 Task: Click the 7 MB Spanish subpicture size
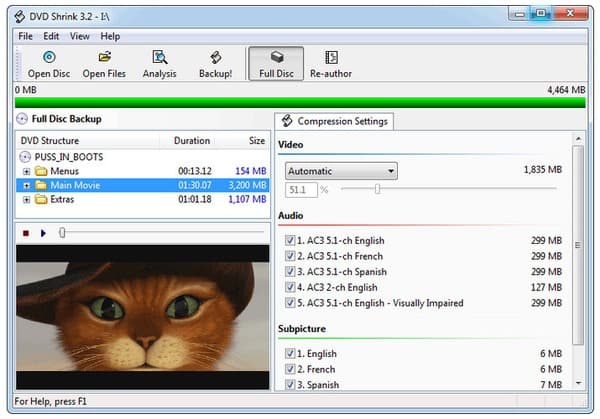(551, 385)
